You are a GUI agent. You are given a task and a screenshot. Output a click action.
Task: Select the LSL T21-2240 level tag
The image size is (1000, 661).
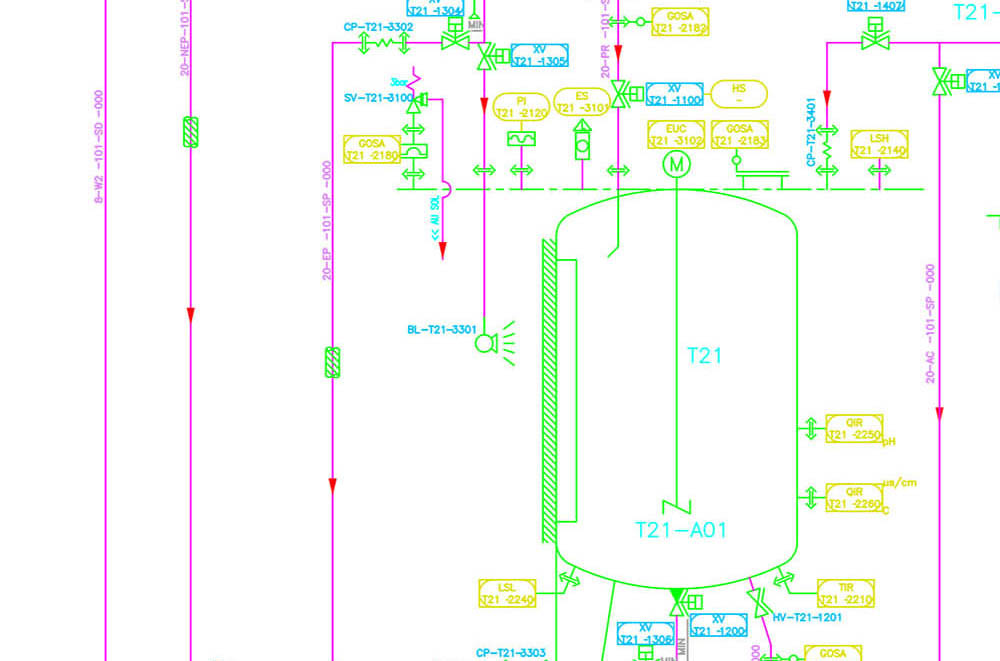click(x=507, y=593)
